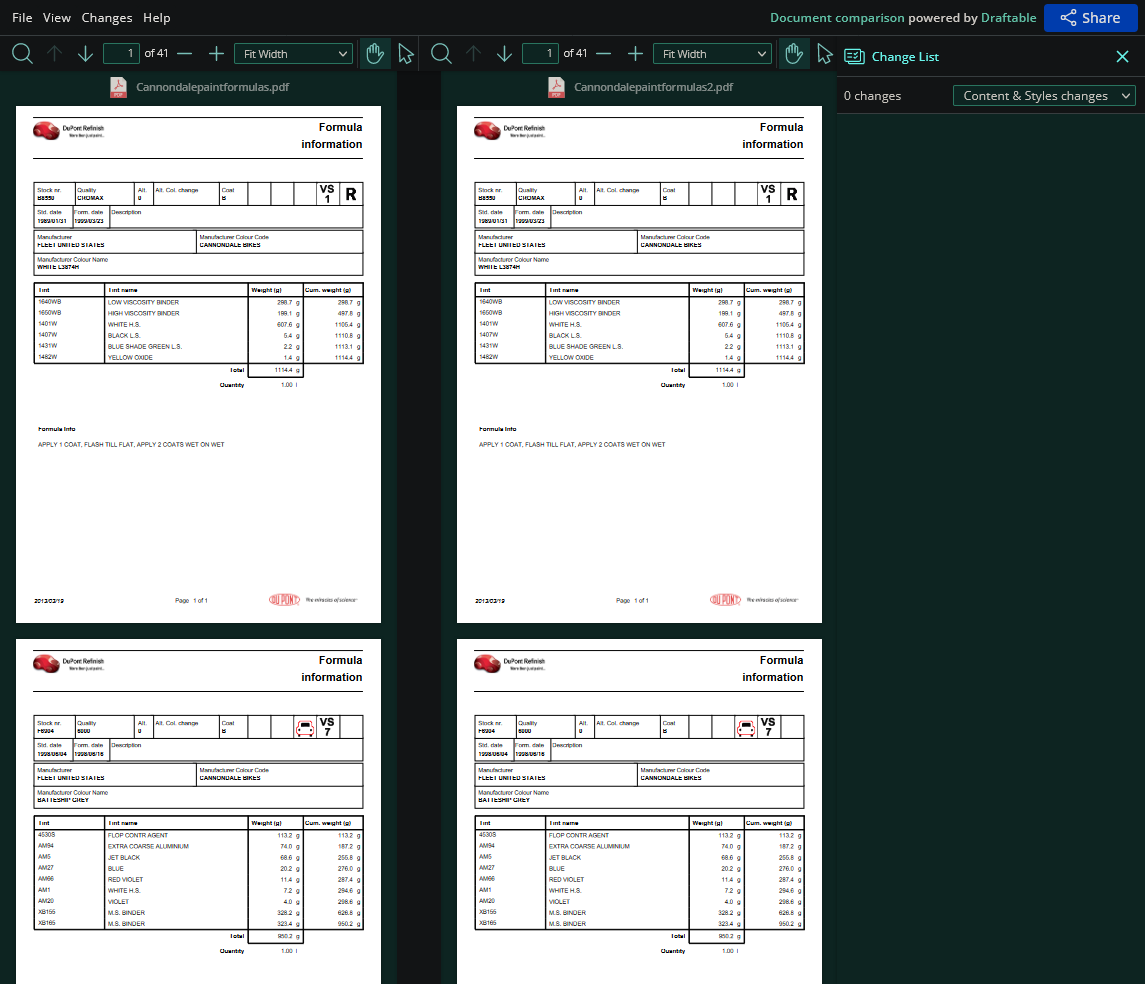
Task: Click DuPont Refinish logo on right first page
Action: [510, 130]
